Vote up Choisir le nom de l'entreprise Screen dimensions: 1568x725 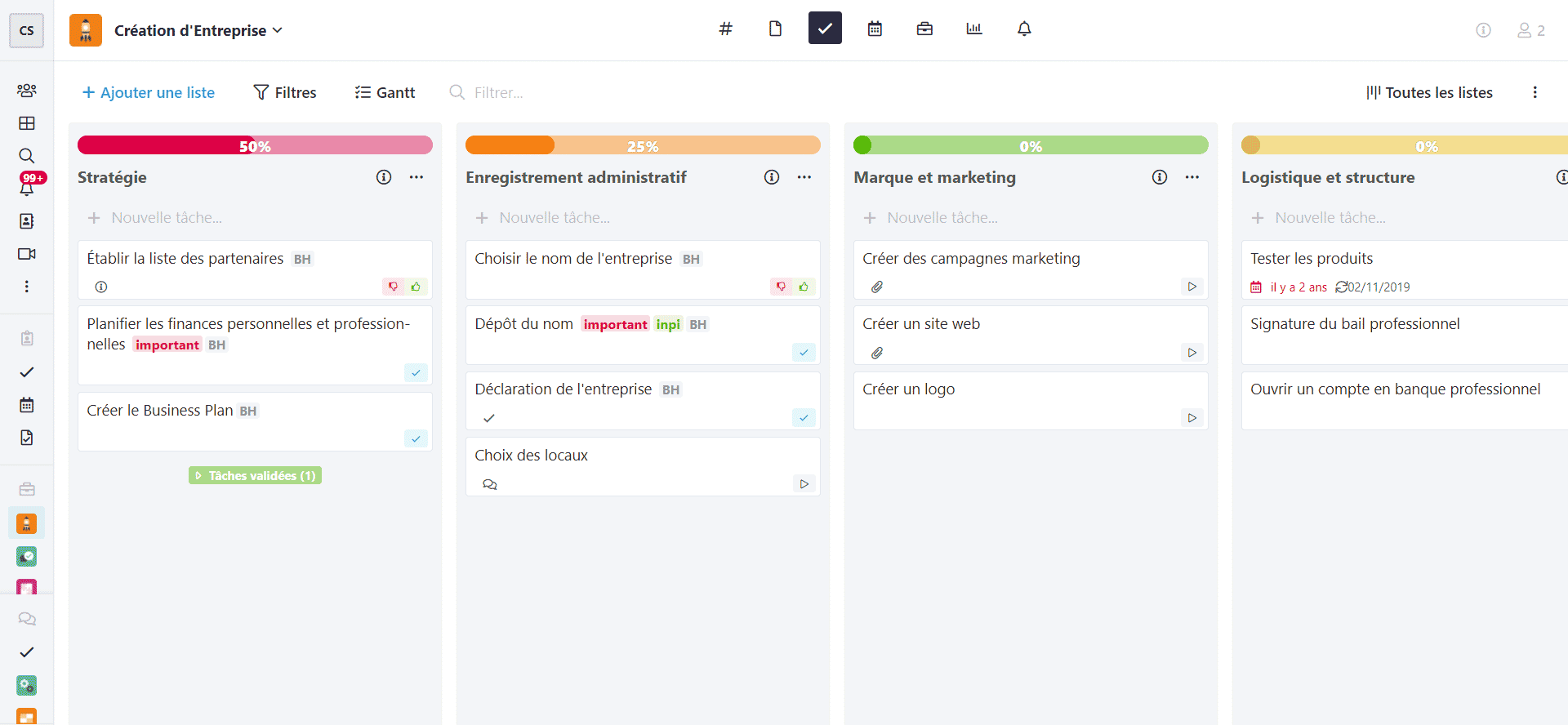[x=804, y=287]
